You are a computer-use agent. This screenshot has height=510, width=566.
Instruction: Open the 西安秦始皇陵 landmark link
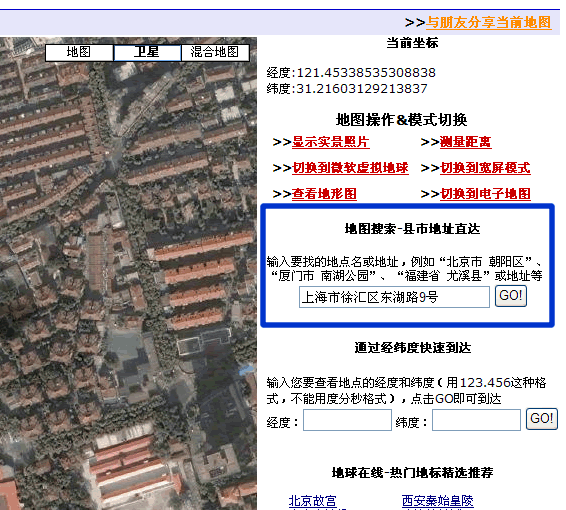pyautogui.click(x=437, y=501)
